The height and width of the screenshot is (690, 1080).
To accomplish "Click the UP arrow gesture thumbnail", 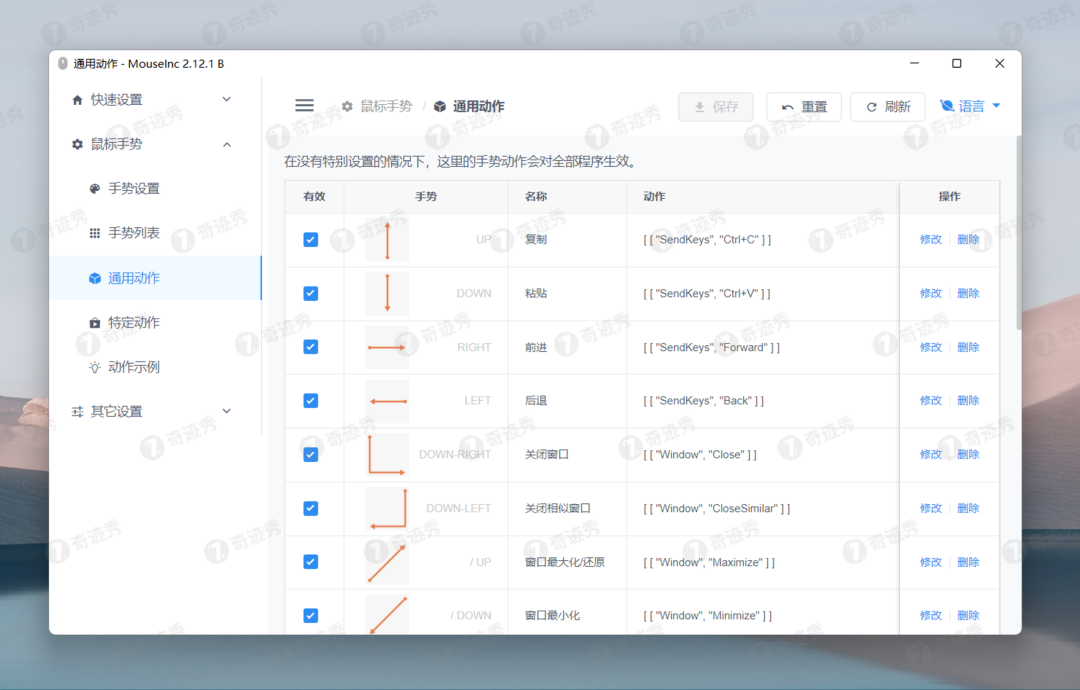I will (x=387, y=239).
